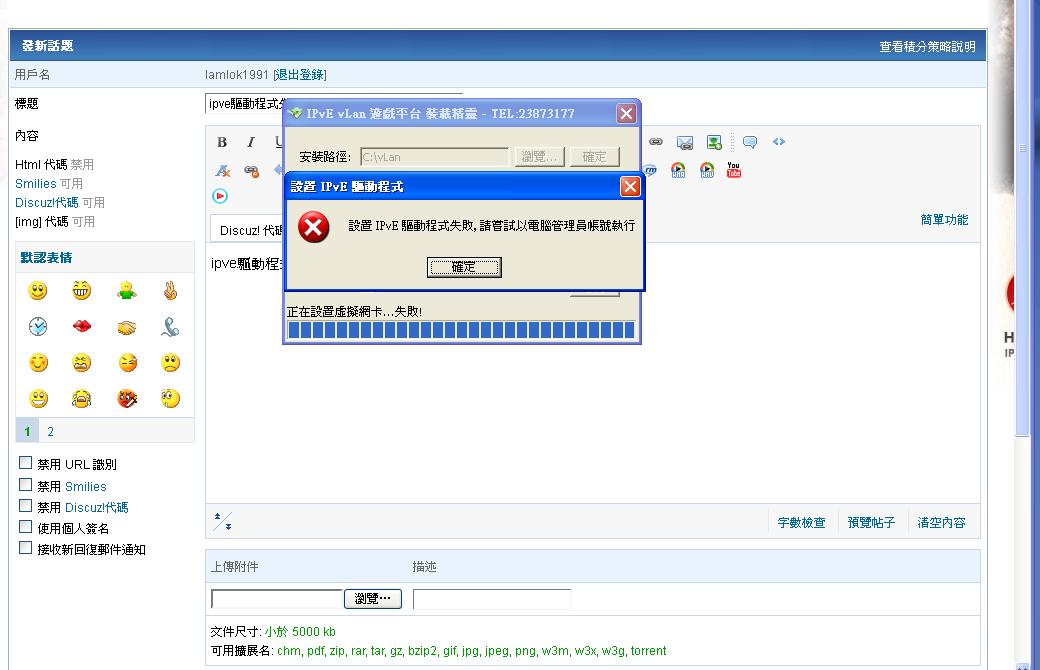Enable the 禁用 URL 識別 checkbox
Image resolution: width=1040 pixels, height=670 pixels.
coord(26,463)
